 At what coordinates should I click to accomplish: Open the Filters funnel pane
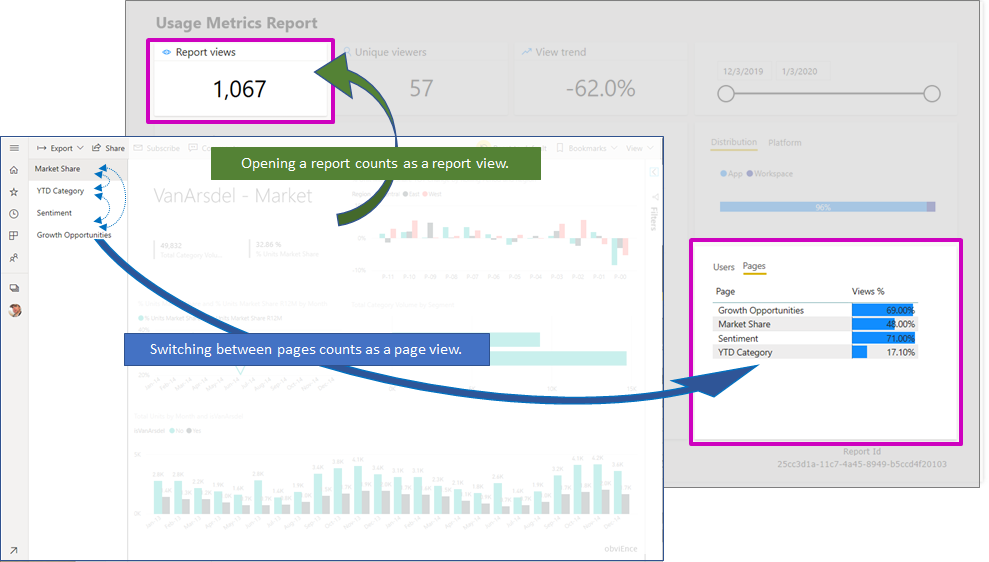[x=655, y=196]
